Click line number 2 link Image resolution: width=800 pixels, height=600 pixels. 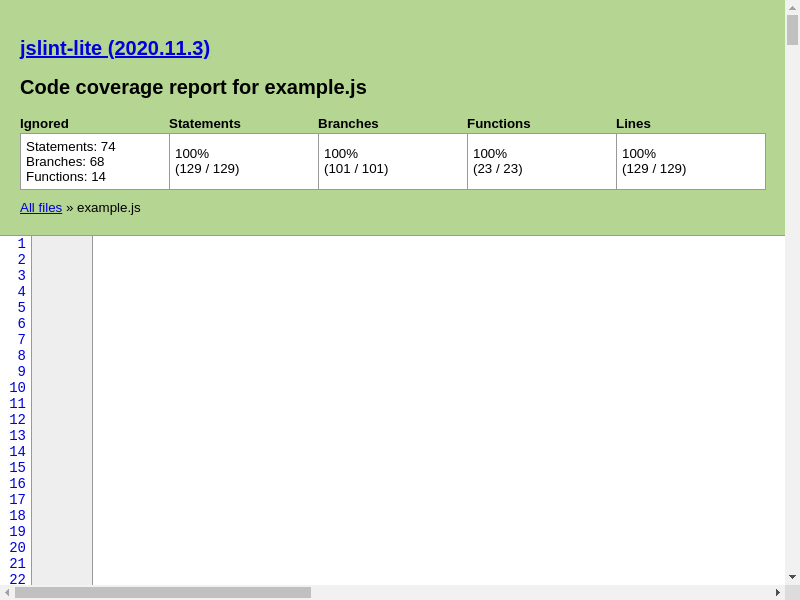(21, 260)
